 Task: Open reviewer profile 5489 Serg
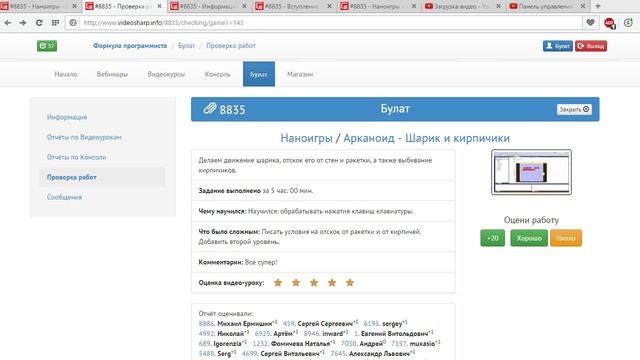coord(217,353)
